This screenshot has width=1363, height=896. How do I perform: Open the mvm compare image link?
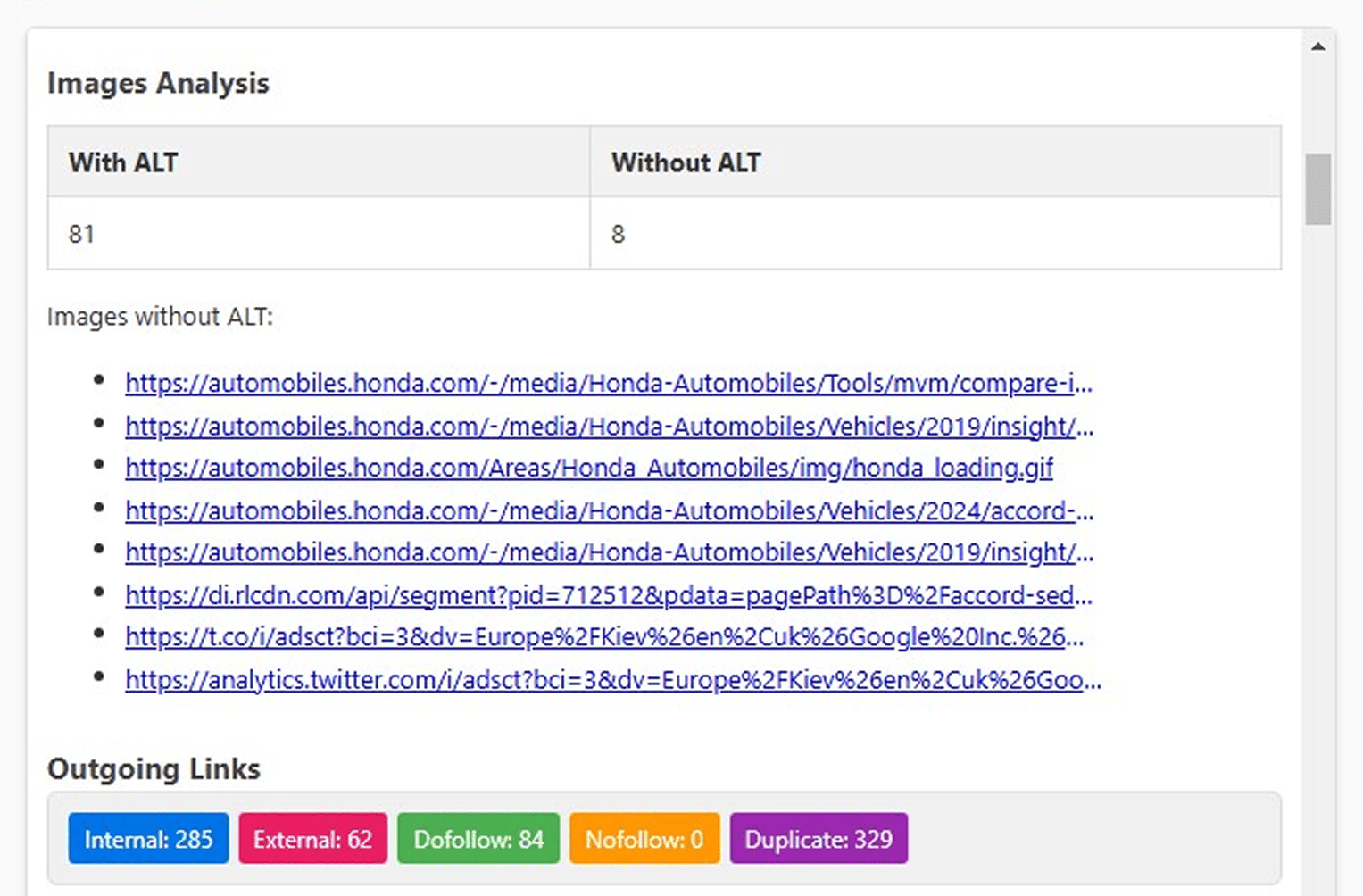click(608, 384)
